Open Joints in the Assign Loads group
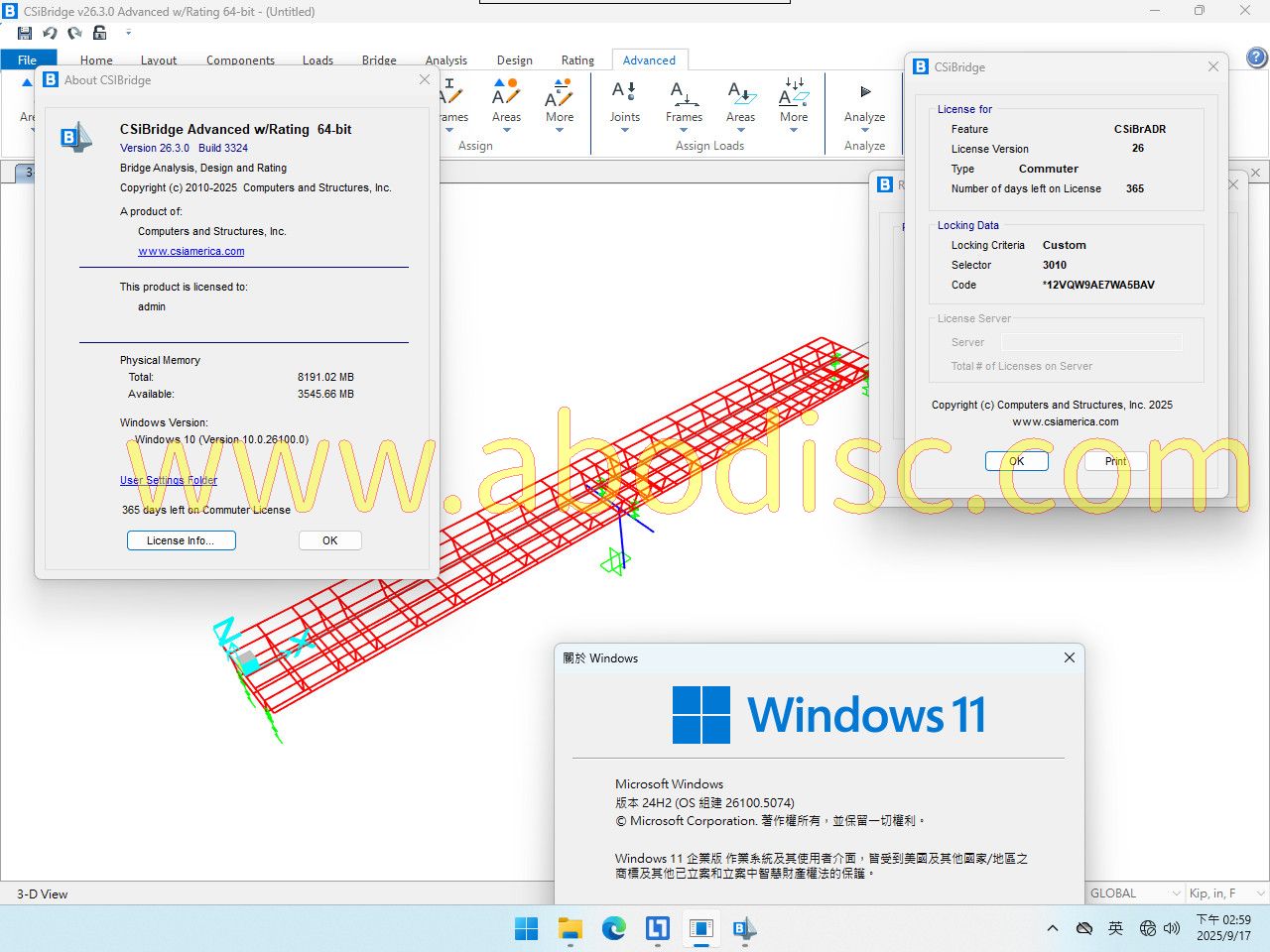Image resolution: width=1270 pixels, height=952 pixels. [x=624, y=103]
